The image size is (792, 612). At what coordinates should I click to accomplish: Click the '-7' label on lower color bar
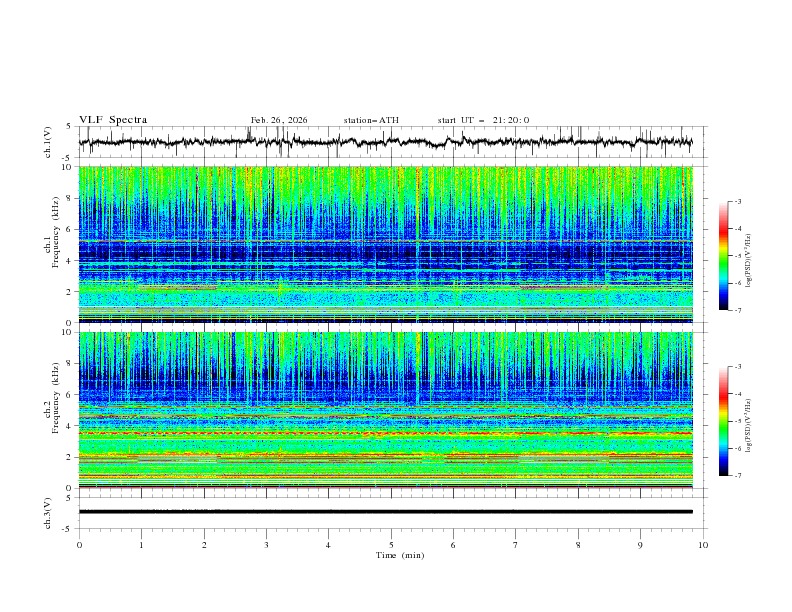click(x=737, y=475)
